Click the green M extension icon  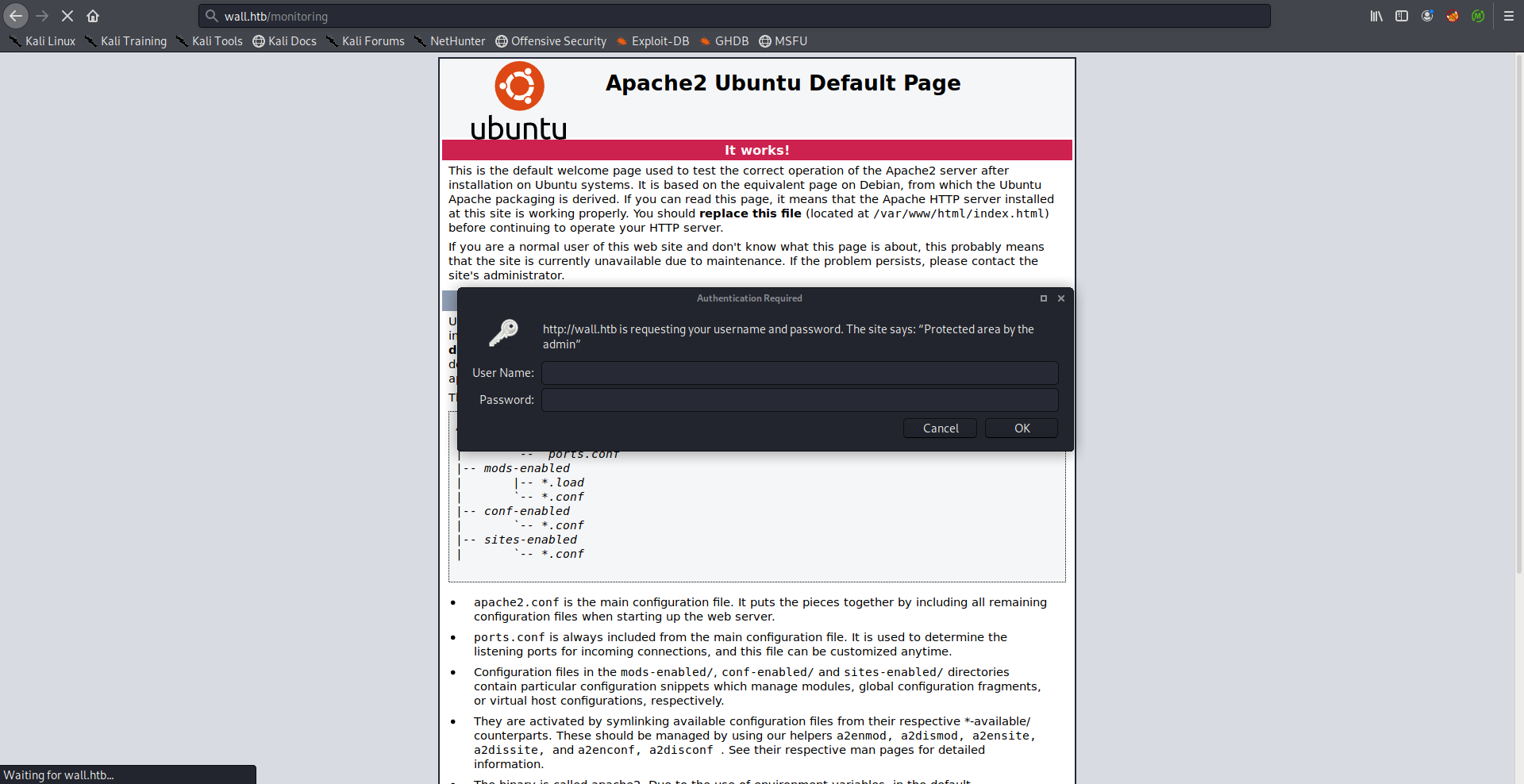tap(1478, 16)
